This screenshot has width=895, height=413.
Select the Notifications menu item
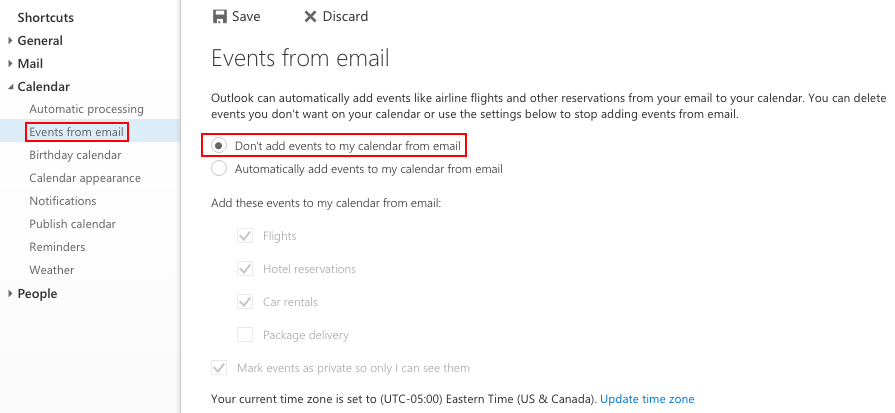63,201
